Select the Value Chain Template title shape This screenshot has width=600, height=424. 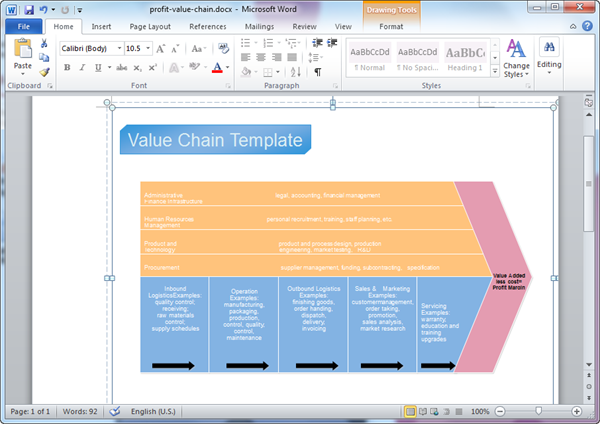click(x=215, y=140)
